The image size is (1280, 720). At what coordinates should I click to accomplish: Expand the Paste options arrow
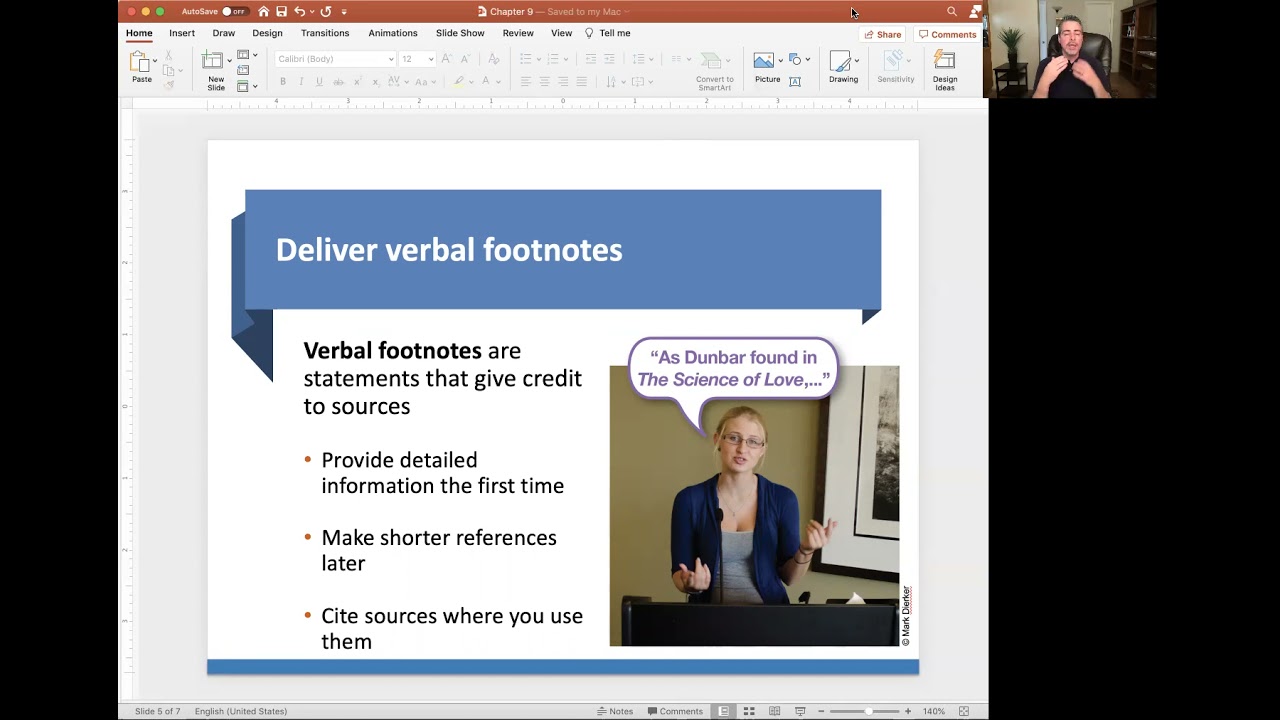click(155, 61)
